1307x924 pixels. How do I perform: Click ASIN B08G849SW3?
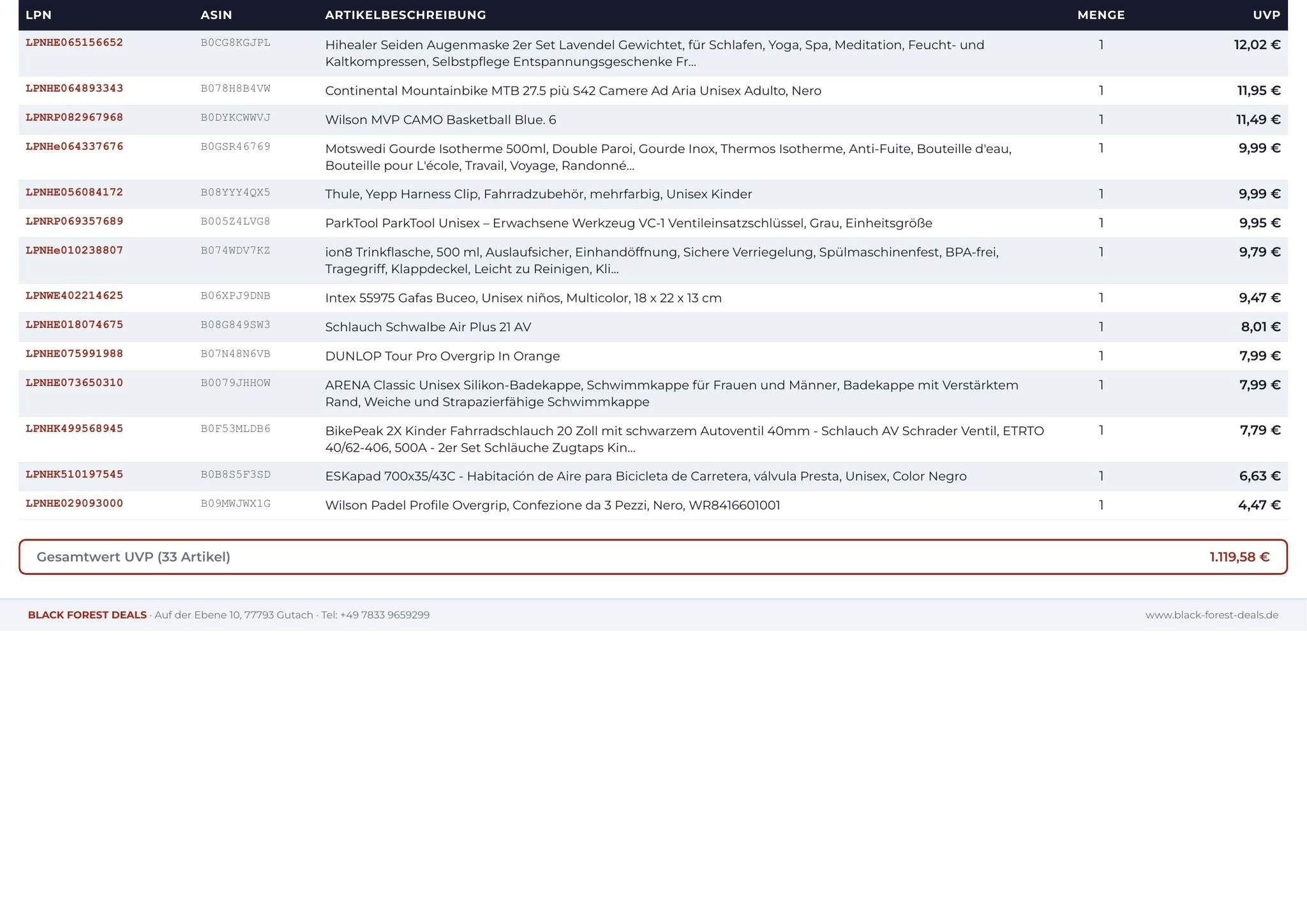(235, 325)
